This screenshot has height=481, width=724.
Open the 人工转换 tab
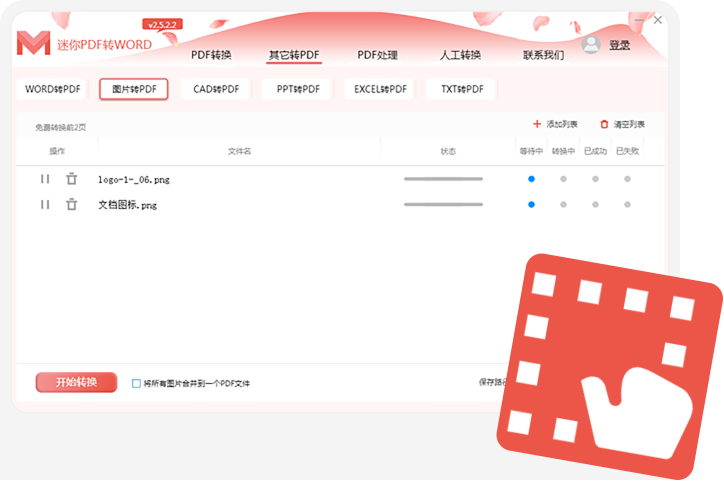pos(460,55)
